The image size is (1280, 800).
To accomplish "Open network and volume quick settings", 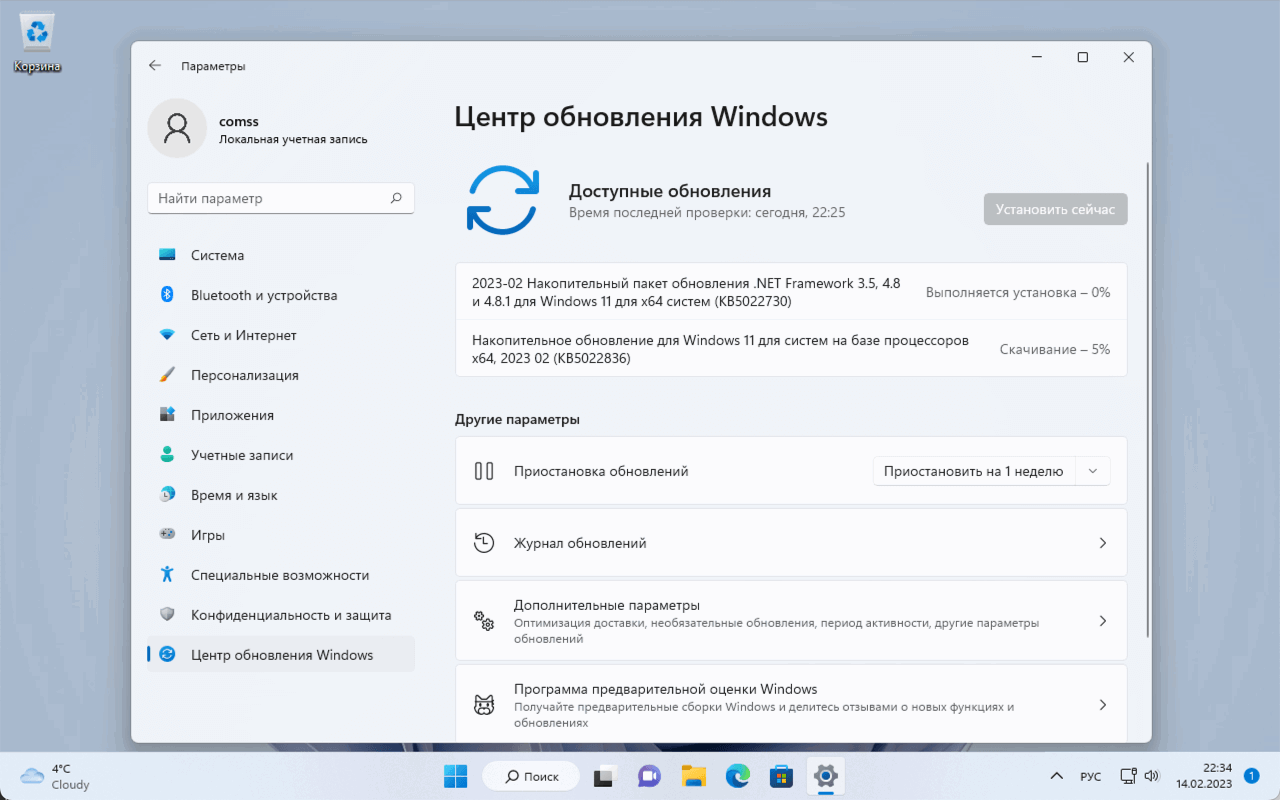I will pos(1140,776).
